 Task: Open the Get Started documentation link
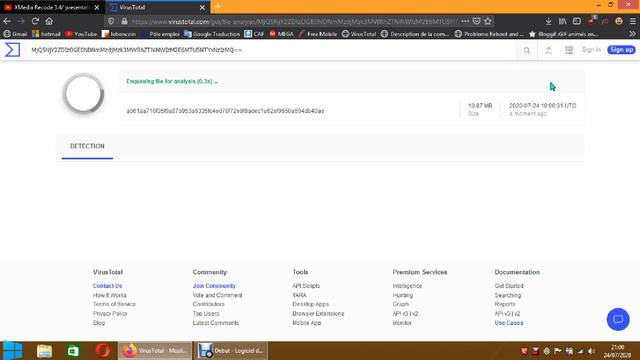click(x=509, y=286)
